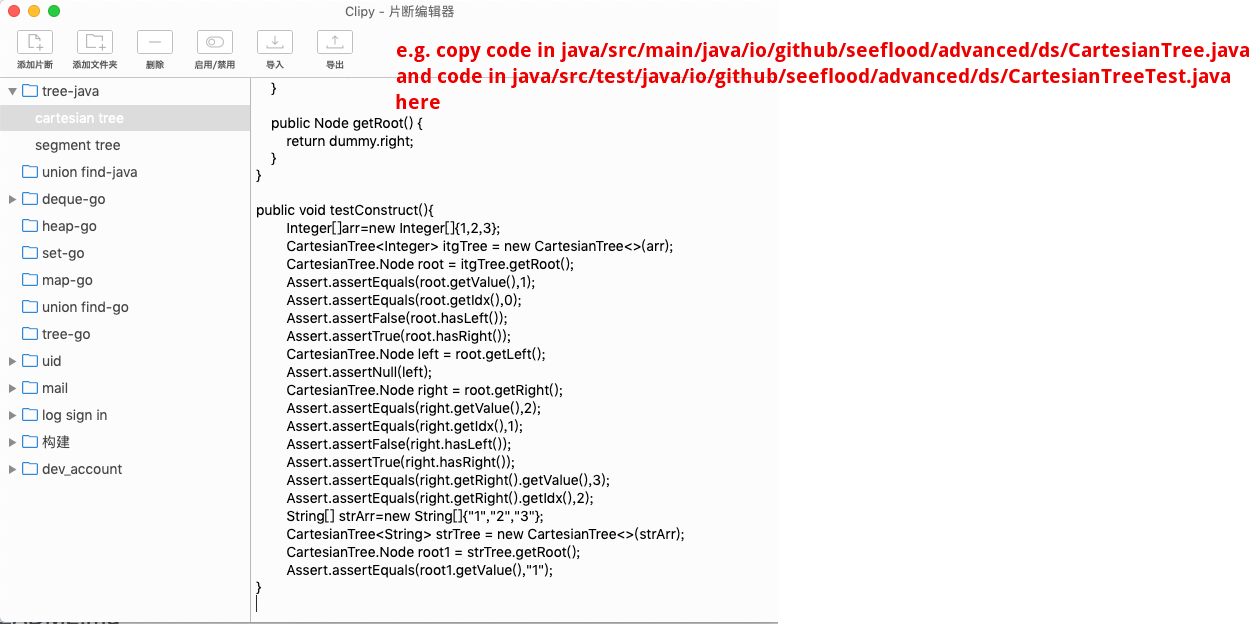Expand the uid folder triangle

tap(12, 361)
